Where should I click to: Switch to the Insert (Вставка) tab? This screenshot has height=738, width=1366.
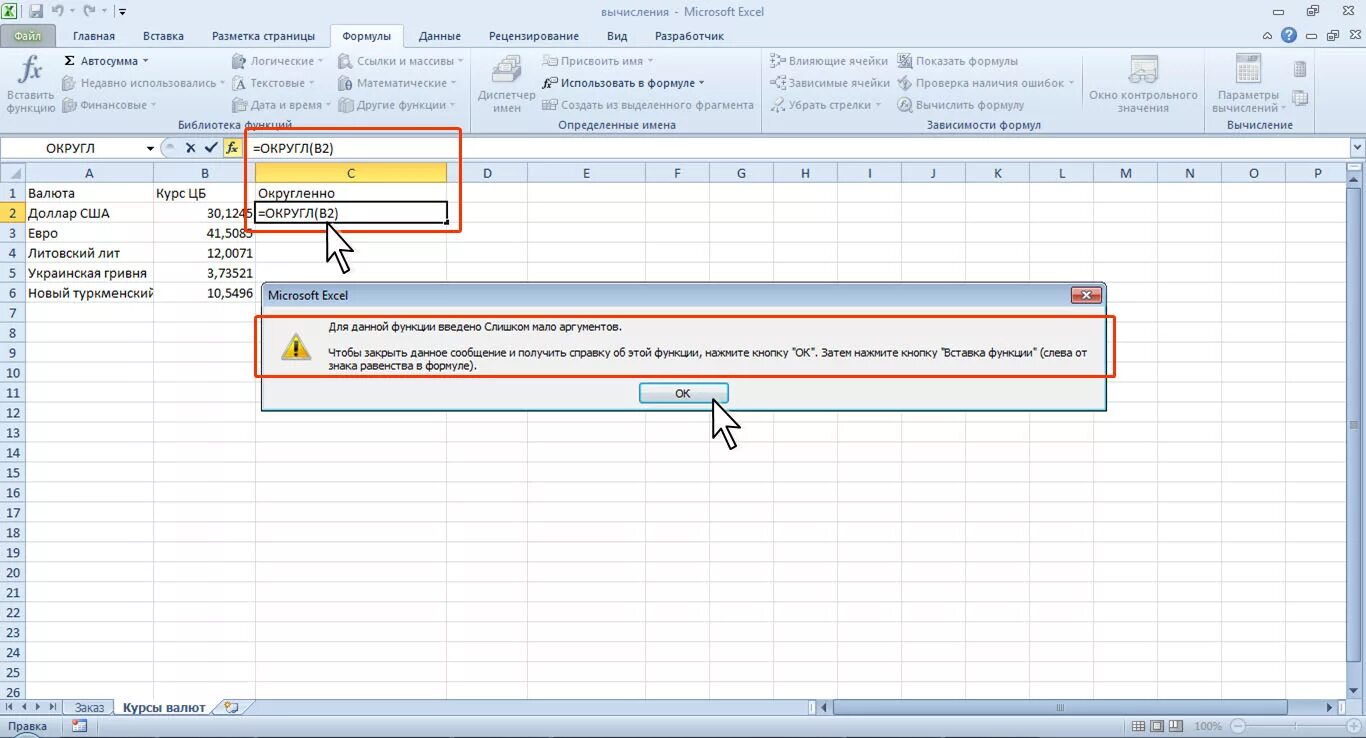163,36
